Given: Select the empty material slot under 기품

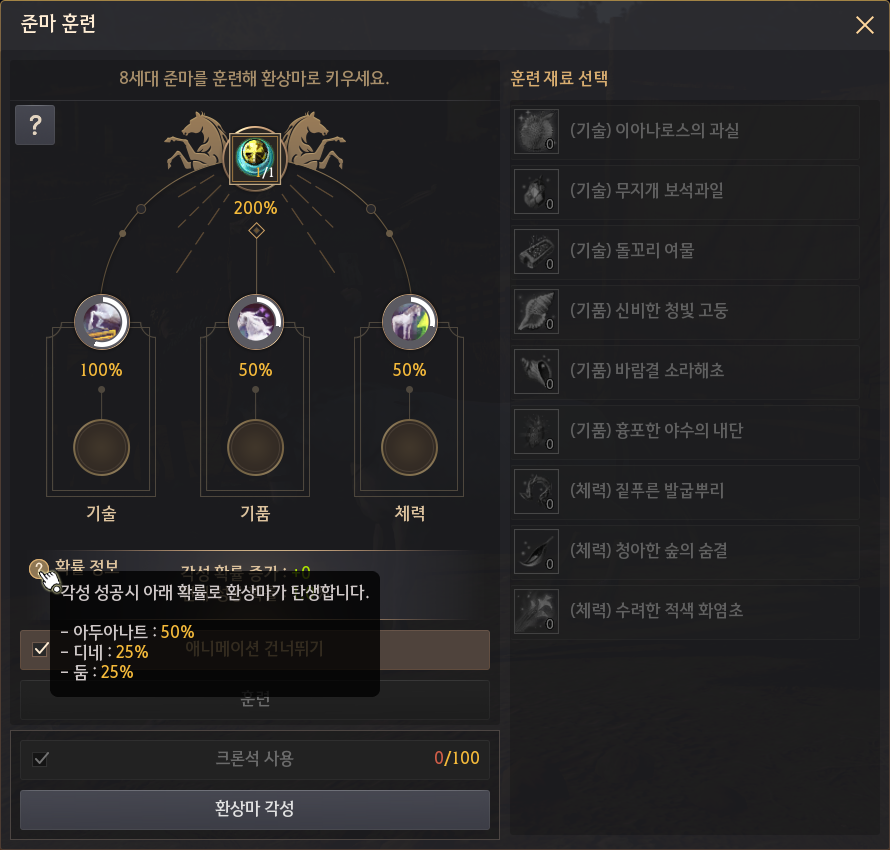Looking at the screenshot, I should point(255,448).
